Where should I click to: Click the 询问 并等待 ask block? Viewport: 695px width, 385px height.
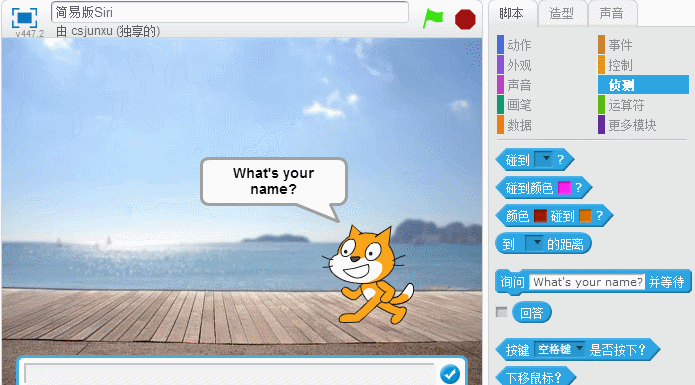click(x=593, y=282)
